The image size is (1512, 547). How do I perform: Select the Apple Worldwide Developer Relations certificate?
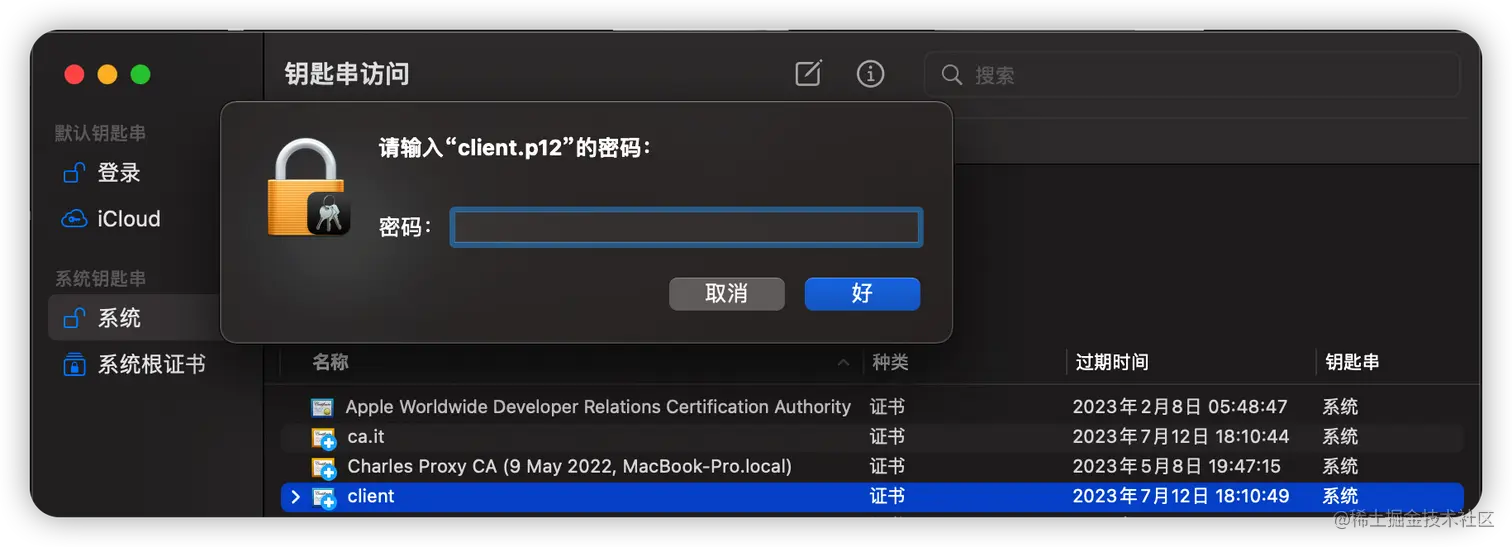tap(871, 407)
